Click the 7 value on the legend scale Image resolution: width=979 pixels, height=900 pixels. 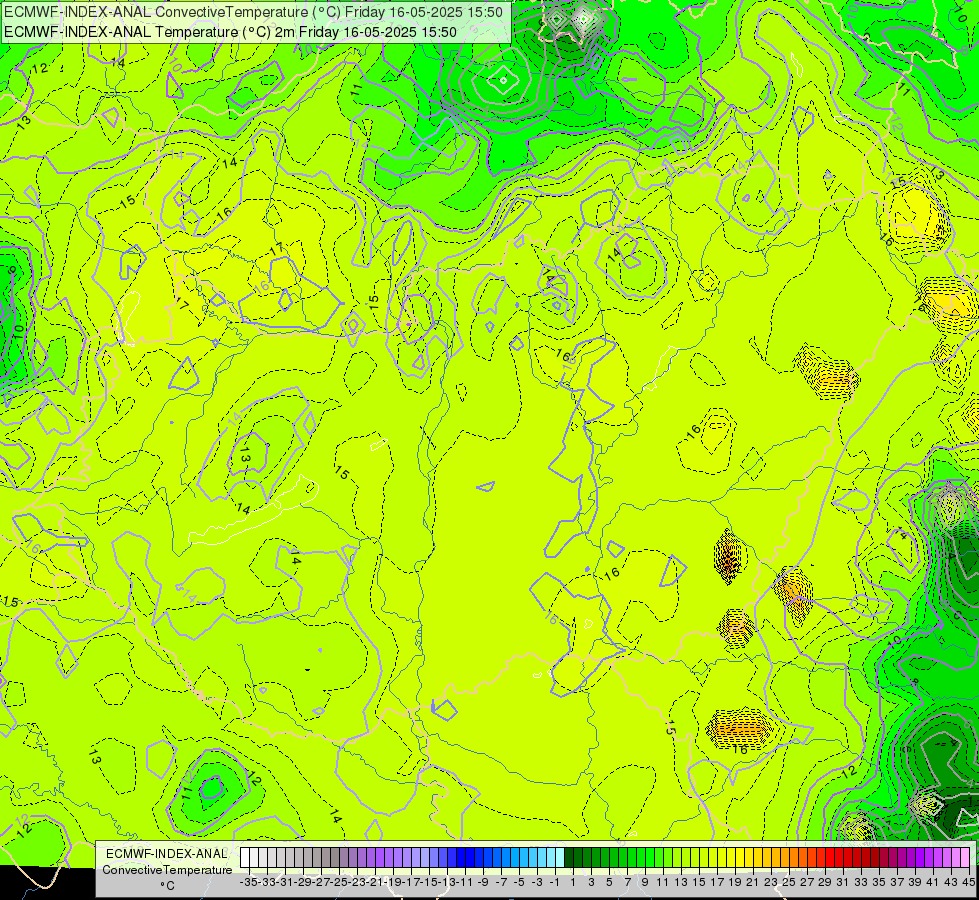[x=627, y=883]
